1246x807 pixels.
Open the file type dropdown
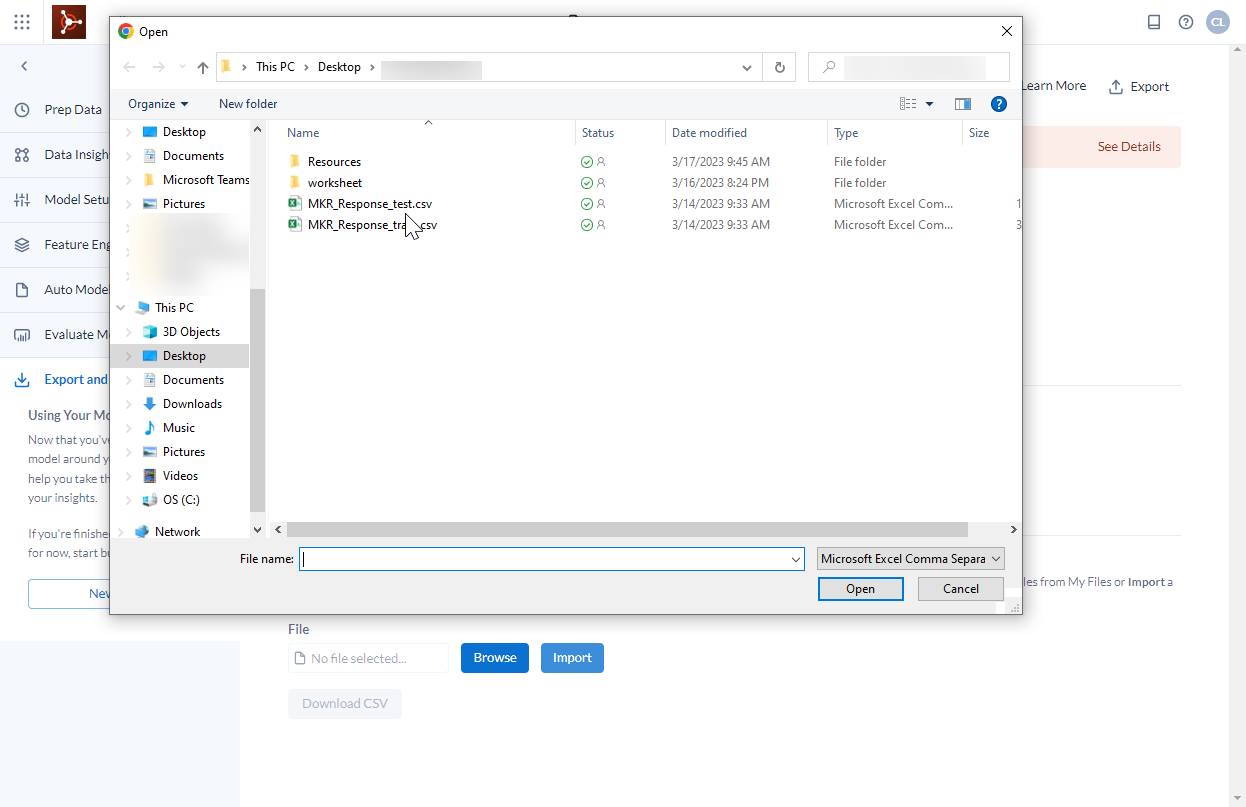pyautogui.click(x=910, y=558)
